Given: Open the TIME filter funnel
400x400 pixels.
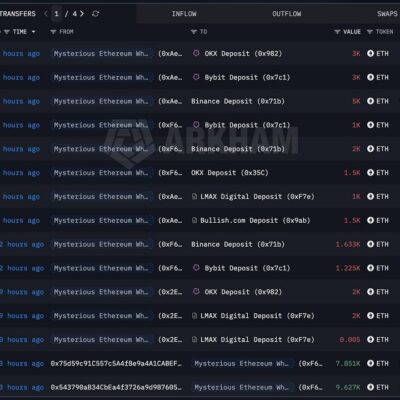Looking at the screenshot, I should 7,32.
